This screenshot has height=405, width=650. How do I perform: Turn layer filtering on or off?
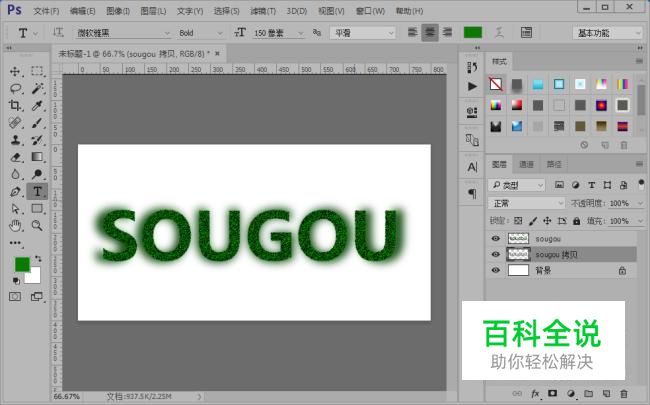[641, 184]
